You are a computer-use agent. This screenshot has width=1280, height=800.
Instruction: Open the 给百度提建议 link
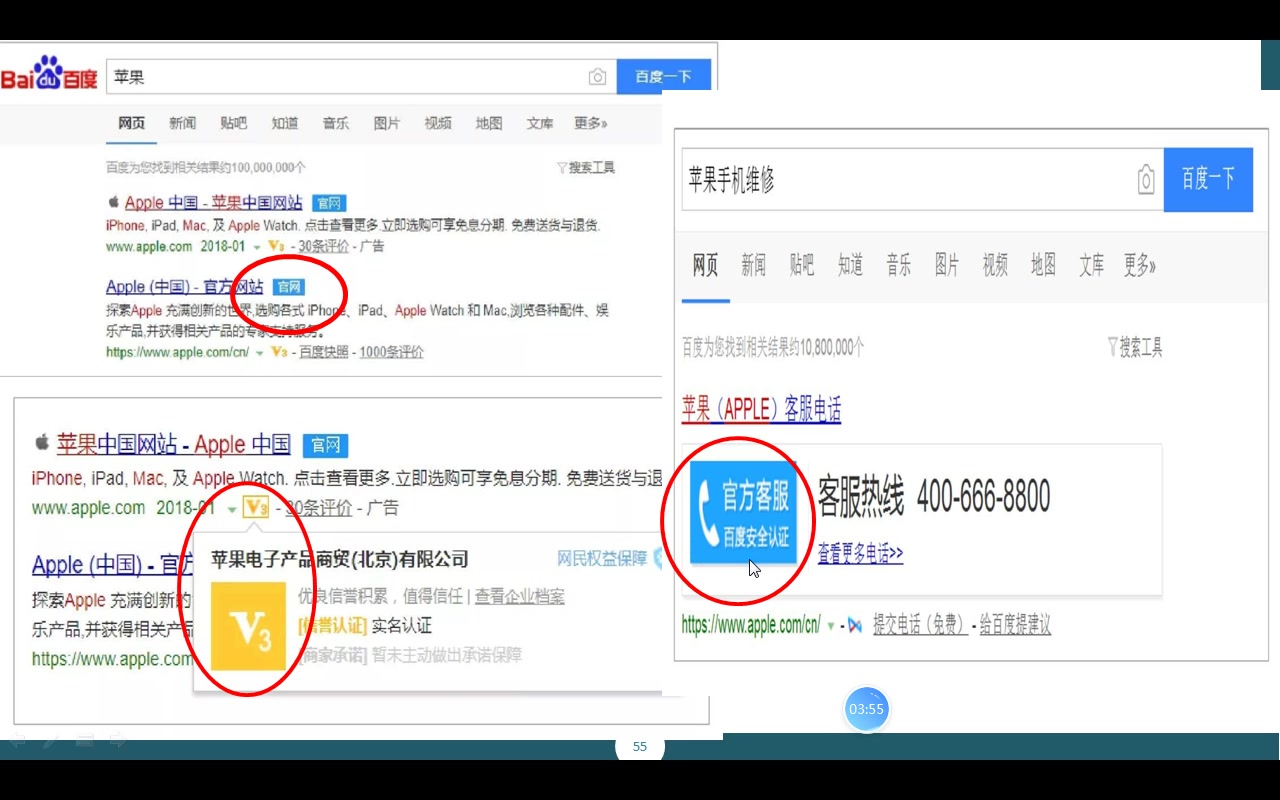1015,626
